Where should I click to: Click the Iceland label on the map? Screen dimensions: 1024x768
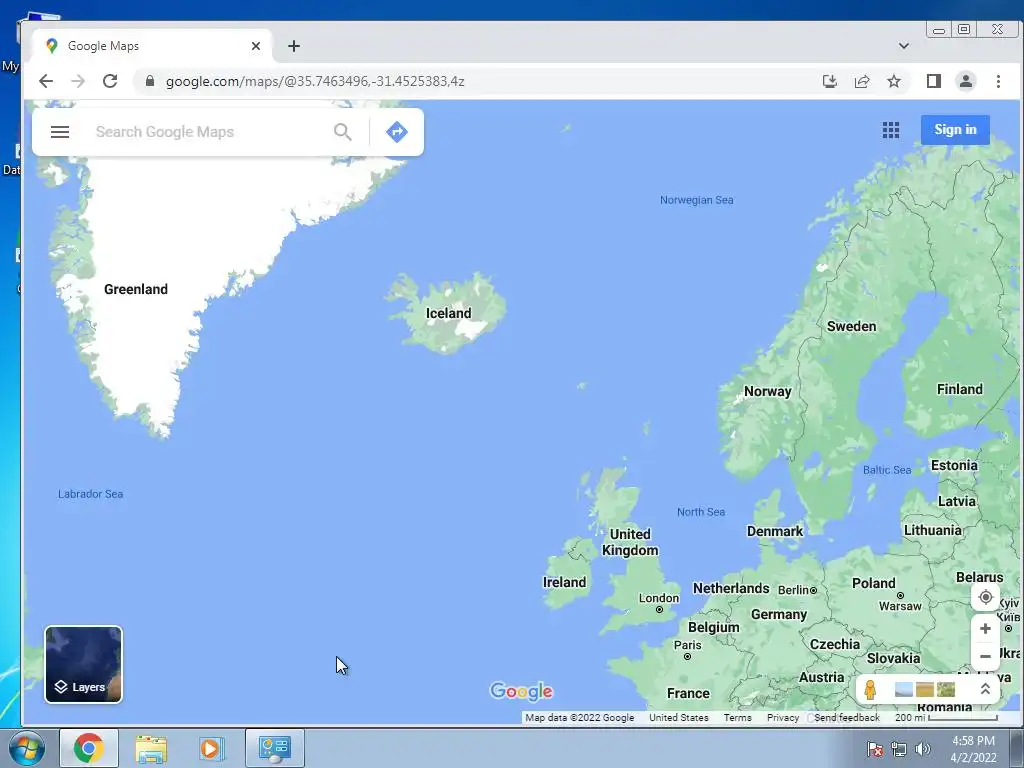tap(448, 313)
